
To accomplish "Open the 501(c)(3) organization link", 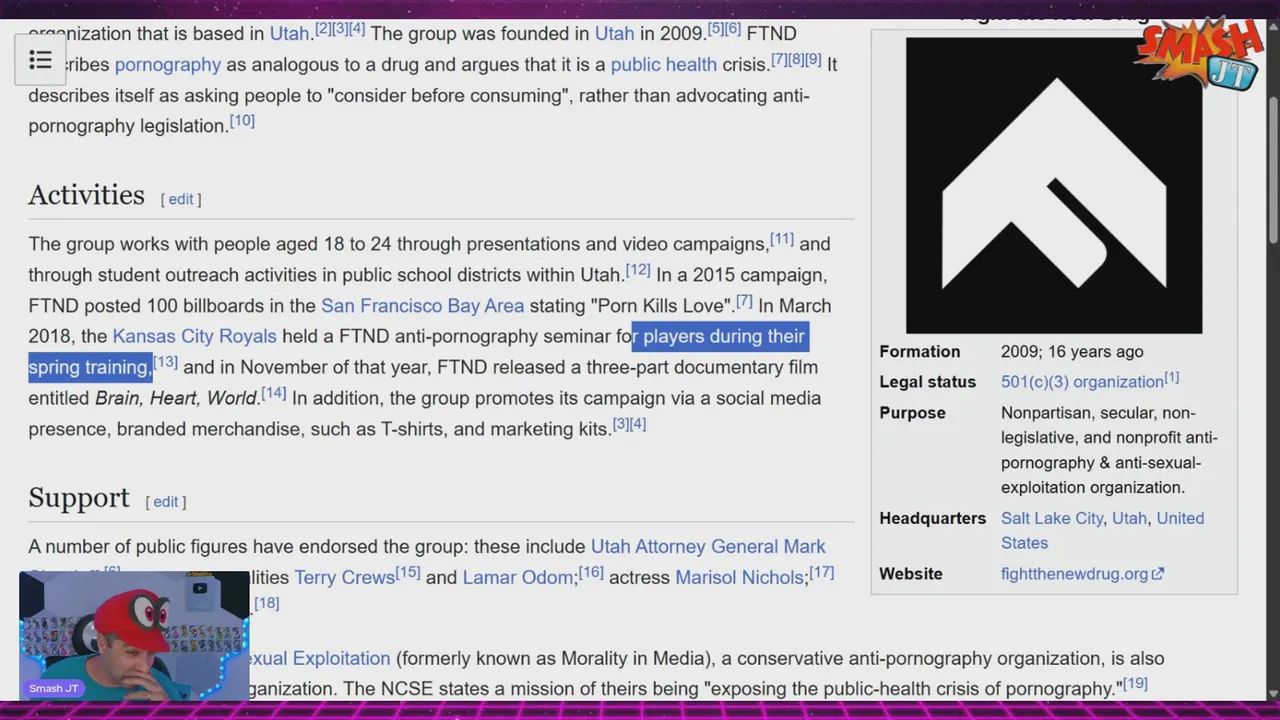I will (1082, 381).
